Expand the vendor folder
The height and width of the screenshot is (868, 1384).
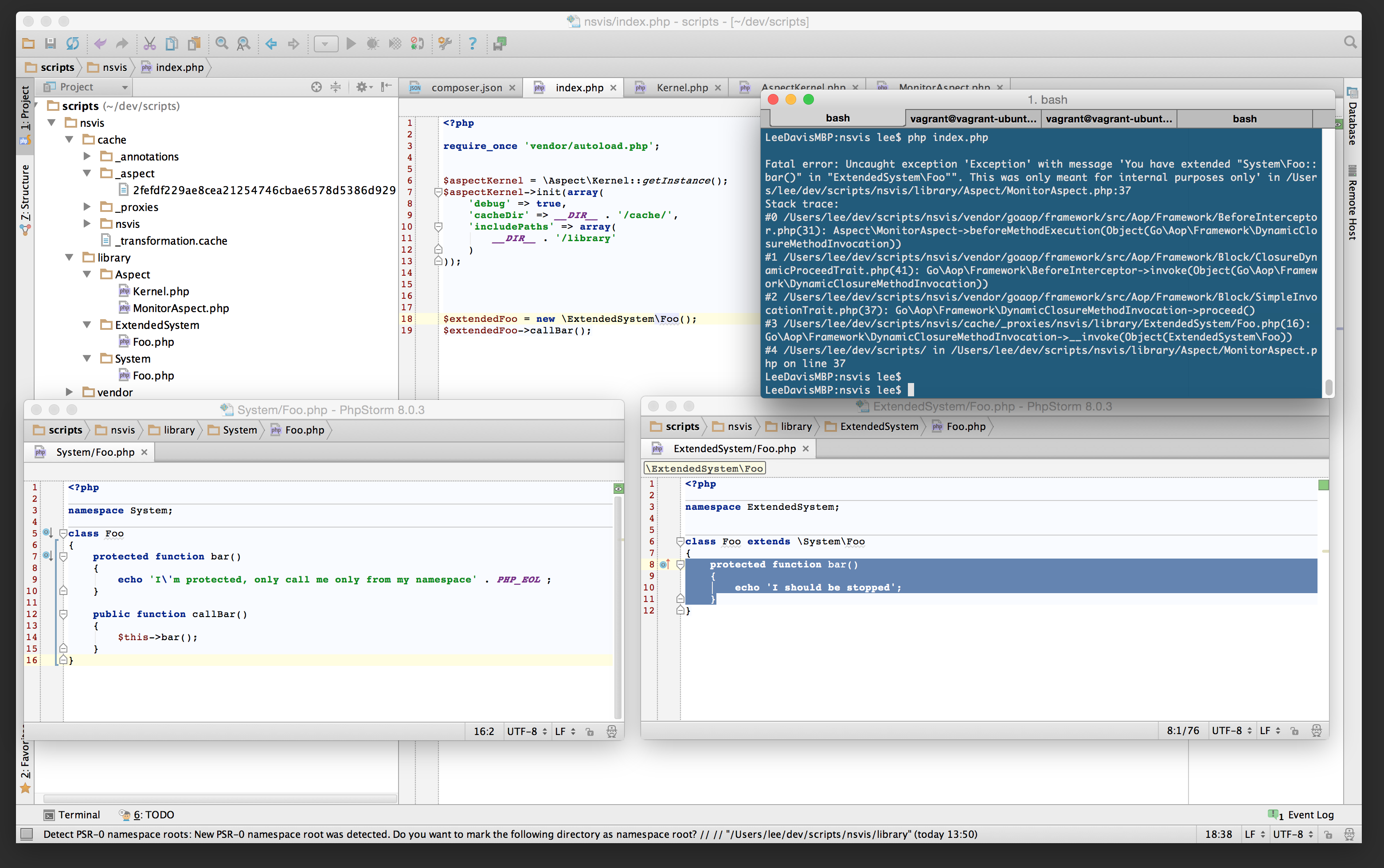[70, 392]
